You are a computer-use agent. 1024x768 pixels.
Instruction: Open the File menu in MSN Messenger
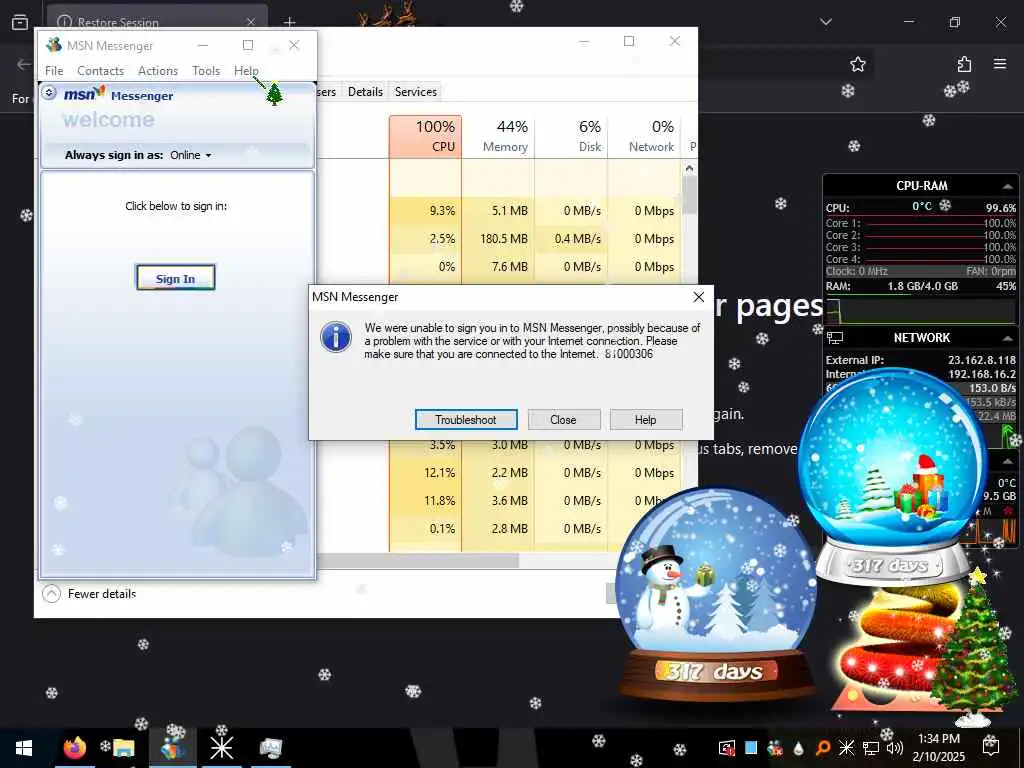(54, 71)
